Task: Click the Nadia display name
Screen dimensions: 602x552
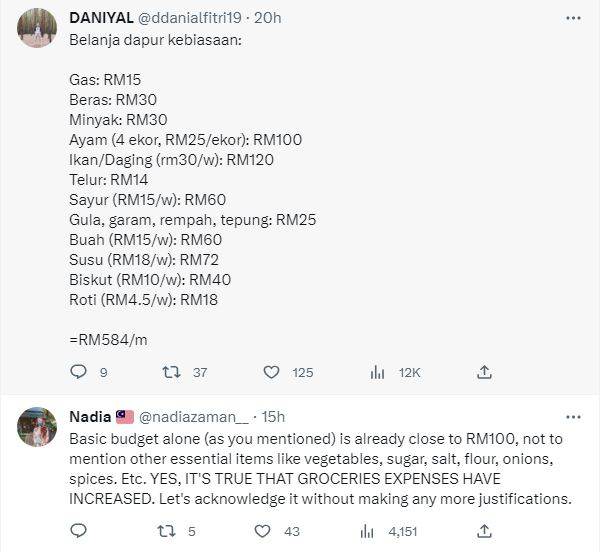Action: [x=90, y=416]
